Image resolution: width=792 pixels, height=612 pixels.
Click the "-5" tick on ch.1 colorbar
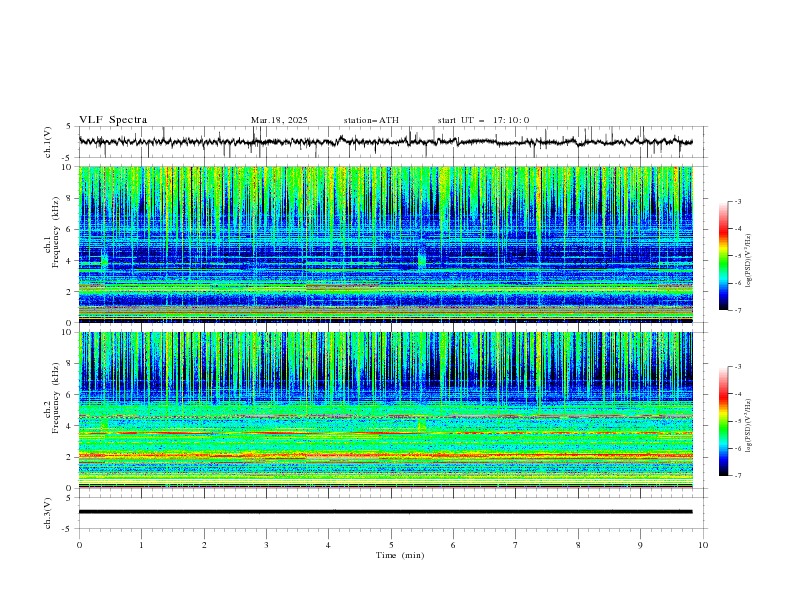pos(737,256)
